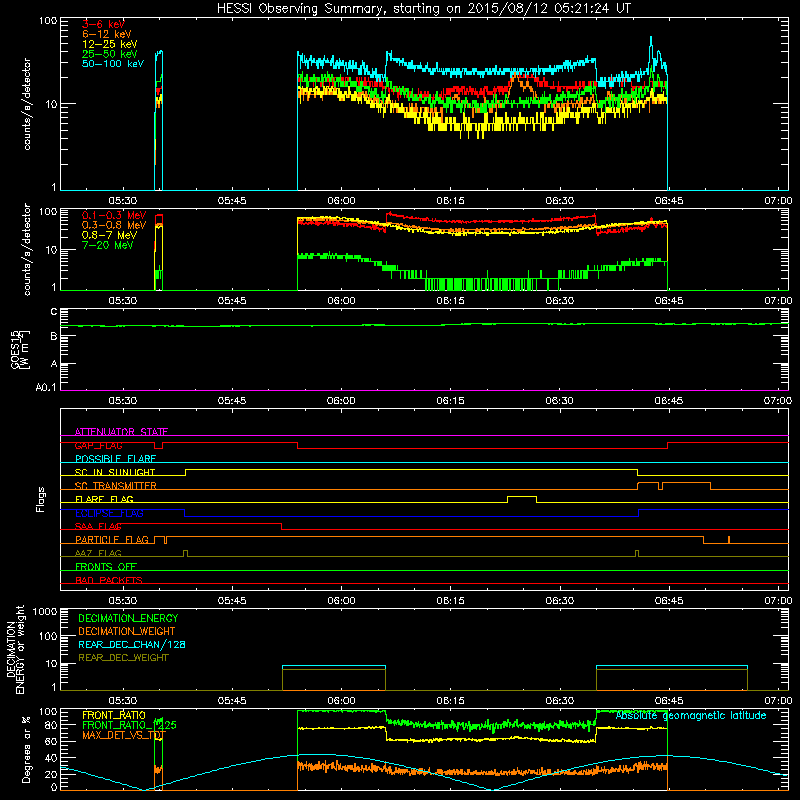Select the cyan 50-100 keV legend label
This screenshot has height=800, width=800.
coord(113,64)
